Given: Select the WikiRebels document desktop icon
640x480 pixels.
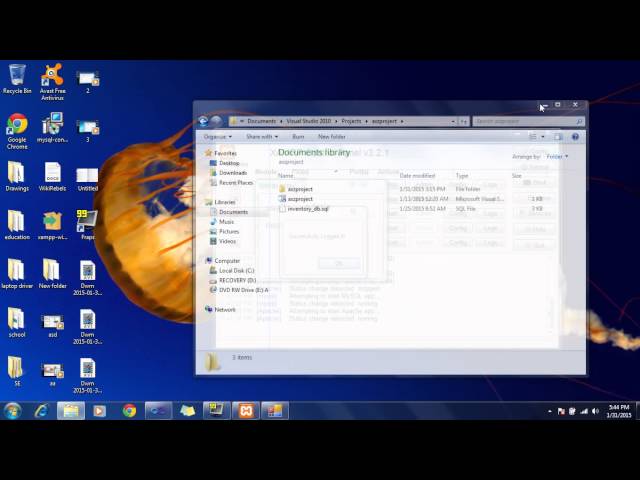Looking at the screenshot, I should (x=52, y=176).
